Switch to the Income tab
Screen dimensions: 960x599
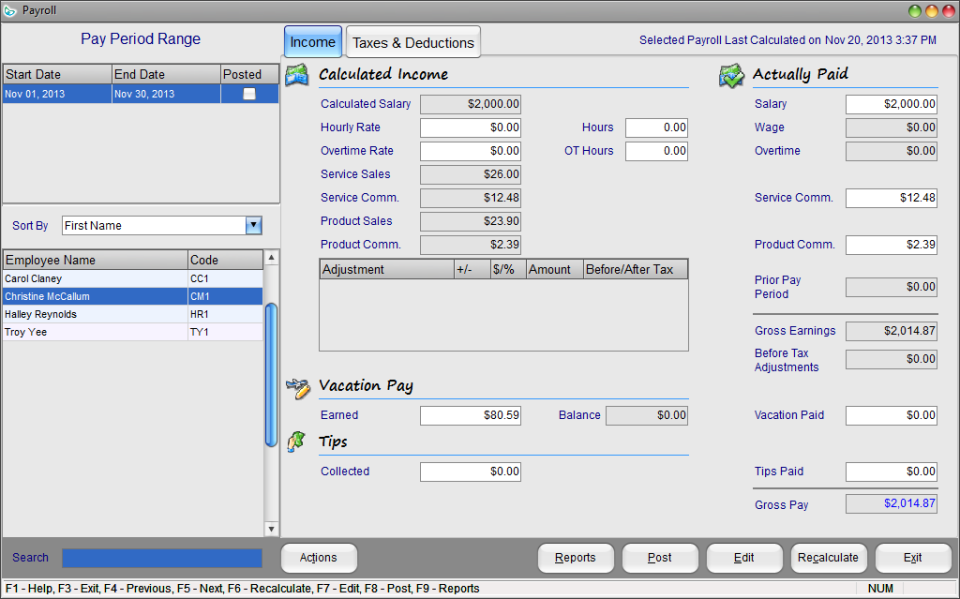pyautogui.click(x=313, y=42)
